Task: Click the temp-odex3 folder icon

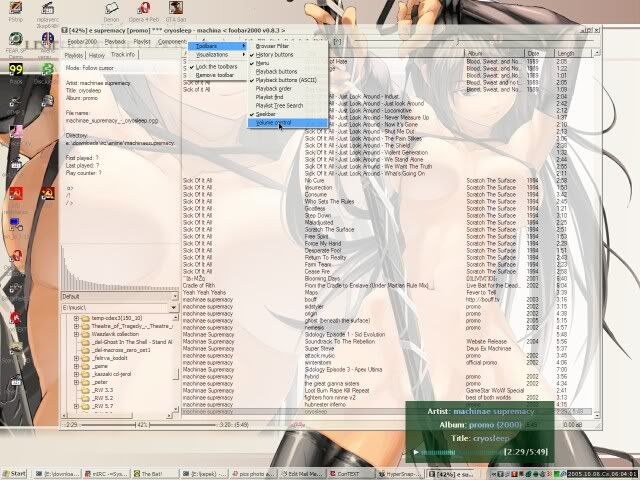Action: [85, 318]
